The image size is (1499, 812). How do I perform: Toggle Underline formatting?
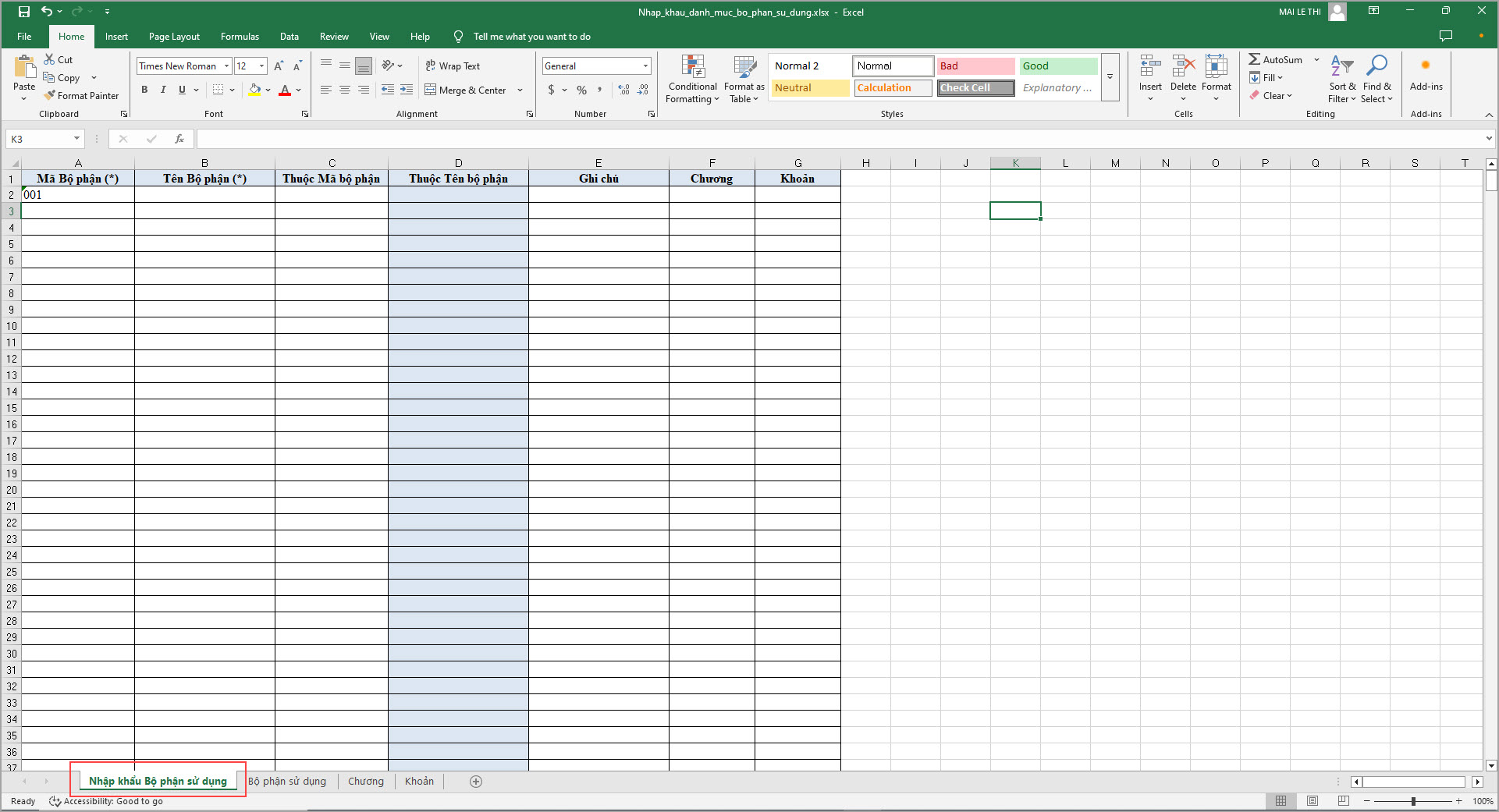click(x=182, y=90)
